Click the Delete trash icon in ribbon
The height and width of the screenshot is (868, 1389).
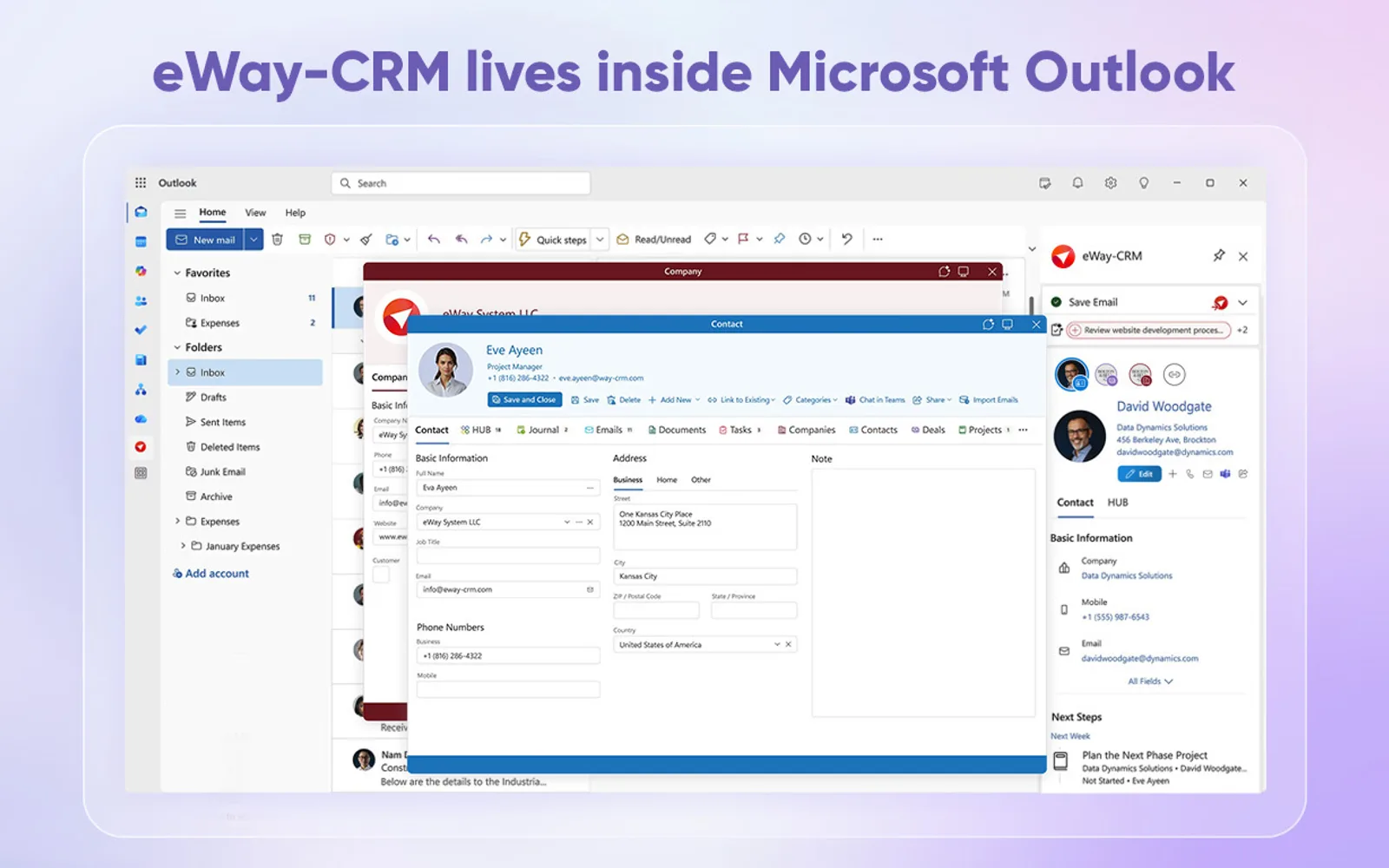(277, 240)
